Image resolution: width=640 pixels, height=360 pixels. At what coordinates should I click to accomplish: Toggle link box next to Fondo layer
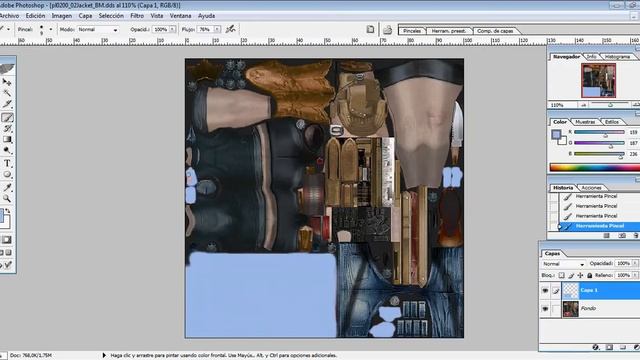tap(556, 309)
